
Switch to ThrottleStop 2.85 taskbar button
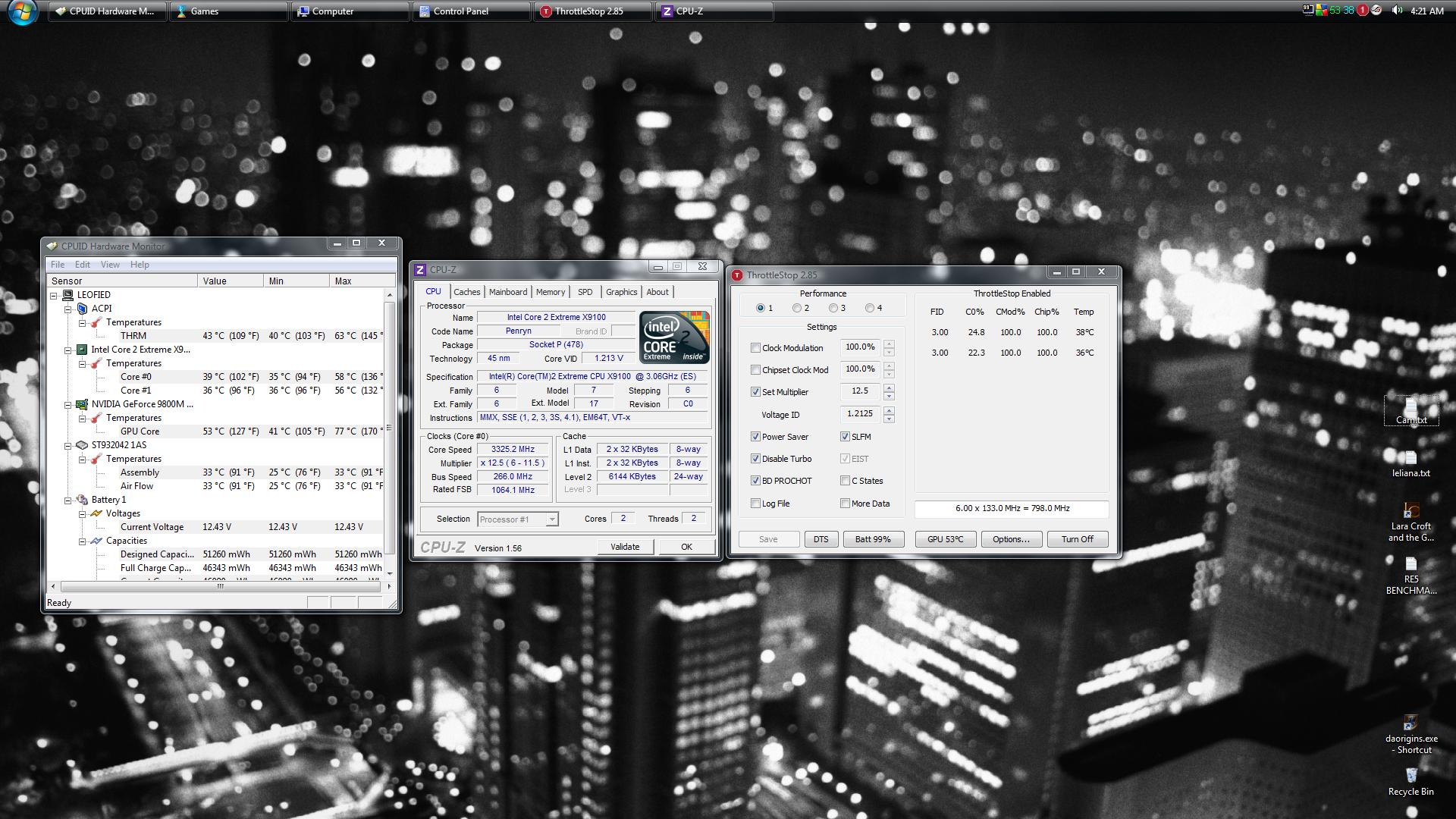(x=593, y=11)
